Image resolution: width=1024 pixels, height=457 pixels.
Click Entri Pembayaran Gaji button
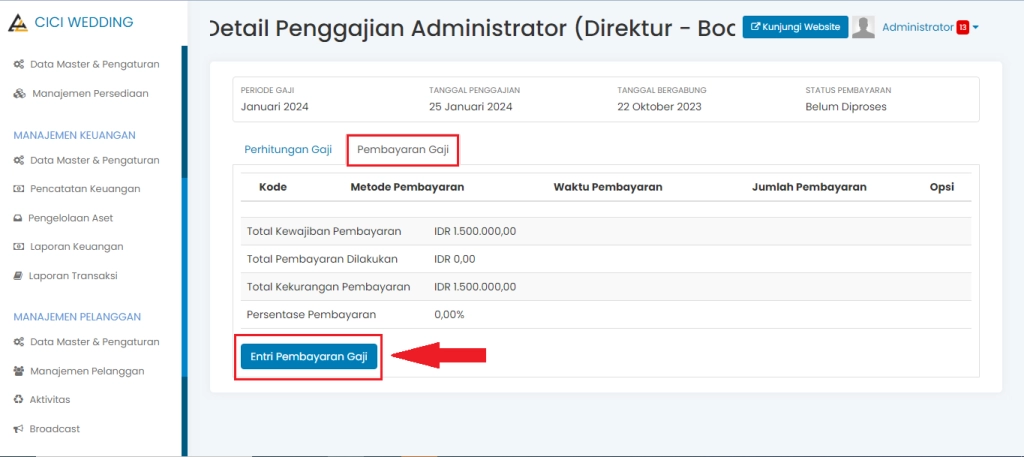pos(309,356)
